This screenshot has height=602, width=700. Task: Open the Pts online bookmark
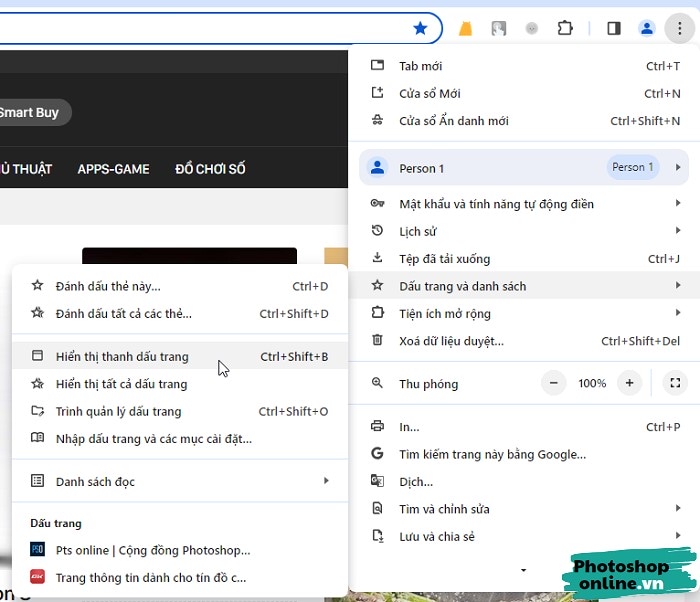[180, 550]
